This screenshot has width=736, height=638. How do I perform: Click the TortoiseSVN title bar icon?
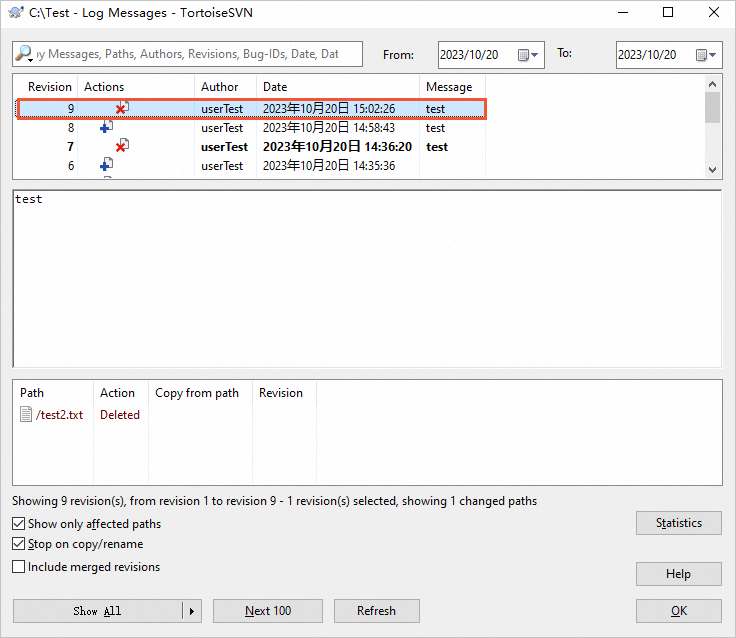pos(16,12)
